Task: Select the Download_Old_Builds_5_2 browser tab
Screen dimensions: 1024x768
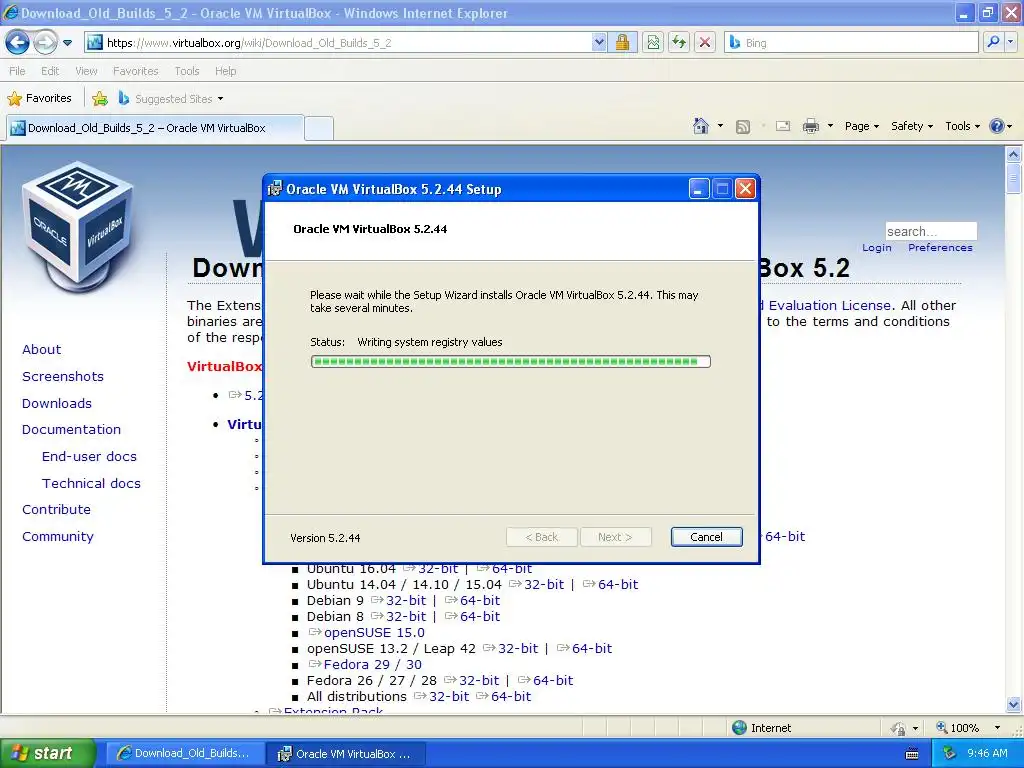Action: 155,128
